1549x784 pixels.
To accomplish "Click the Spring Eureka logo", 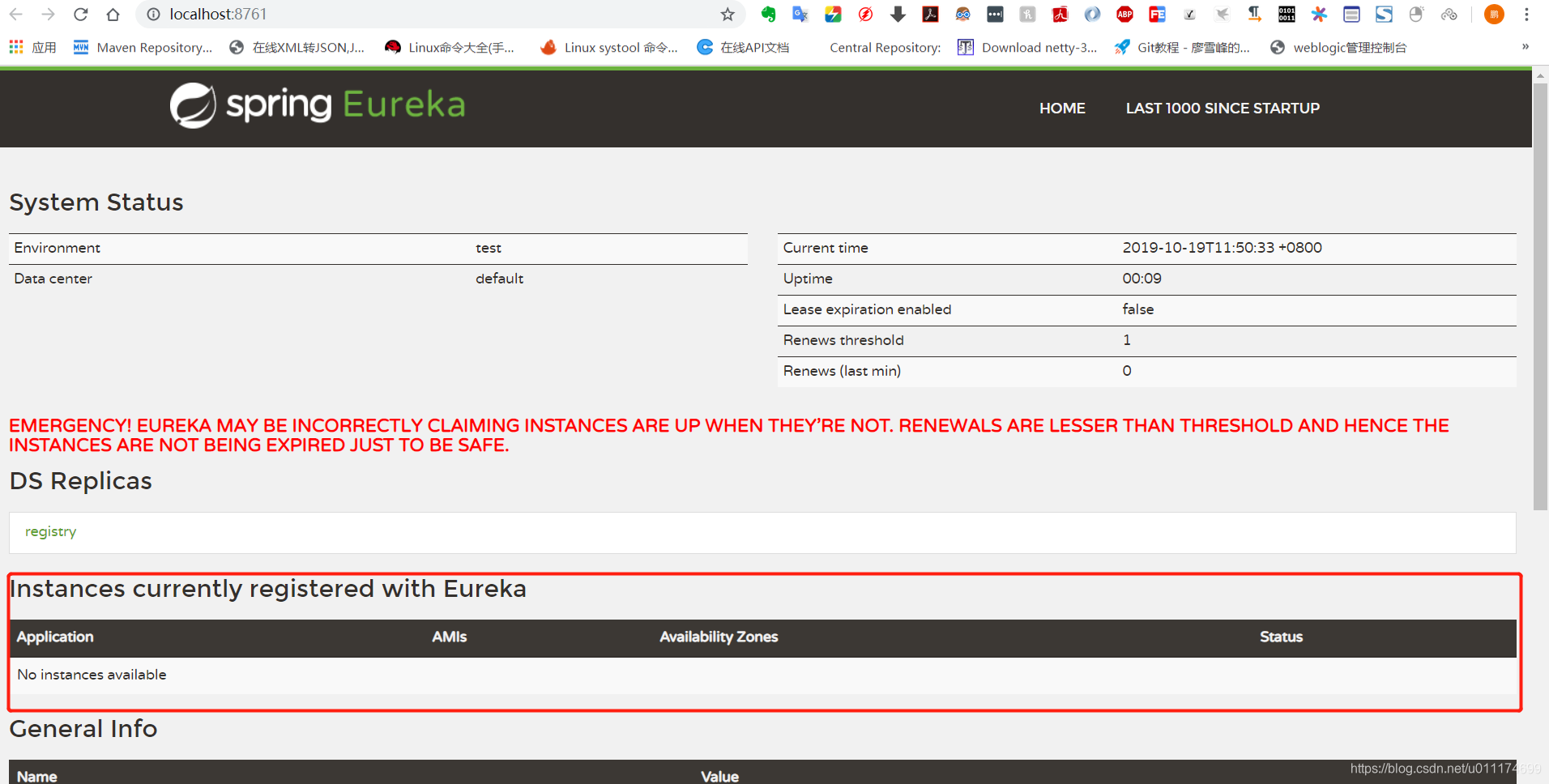I will (318, 105).
